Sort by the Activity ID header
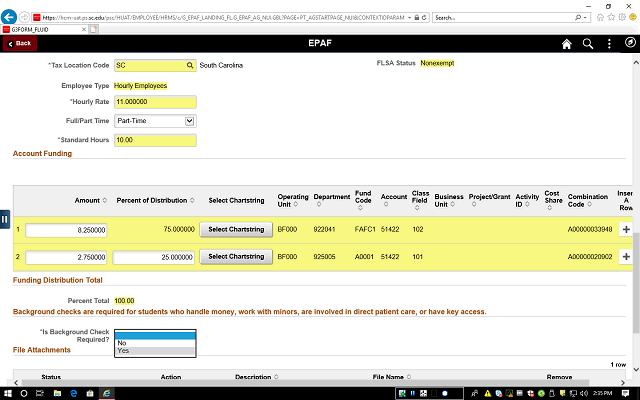The height and width of the screenshot is (400, 640). click(527, 200)
